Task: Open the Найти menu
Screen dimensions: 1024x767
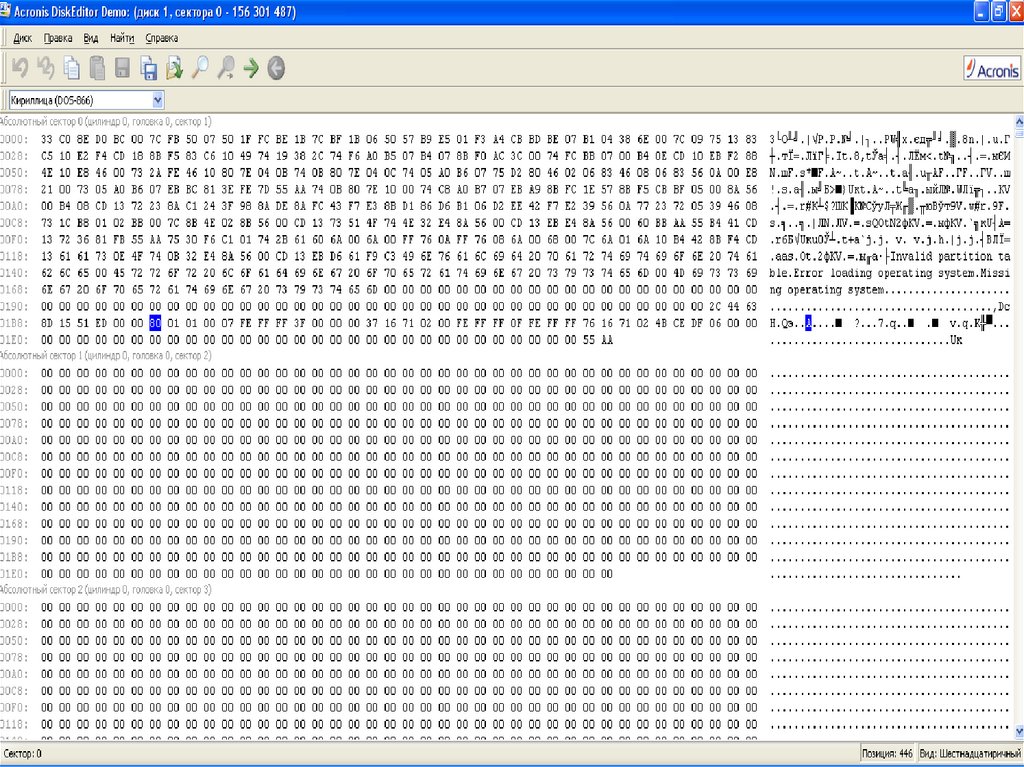Action: click(x=122, y=38)
